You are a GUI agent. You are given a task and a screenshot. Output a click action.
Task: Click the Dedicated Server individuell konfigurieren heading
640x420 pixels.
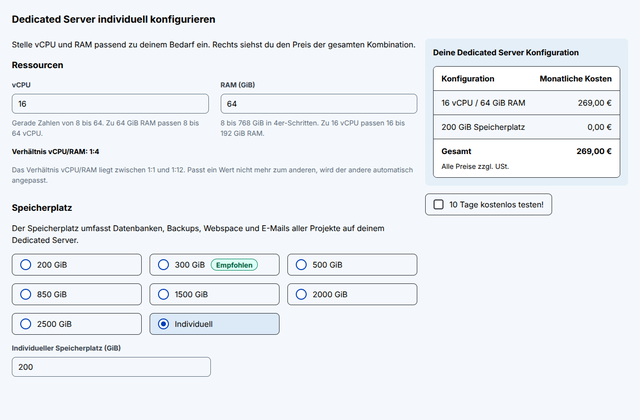point(113,20)
